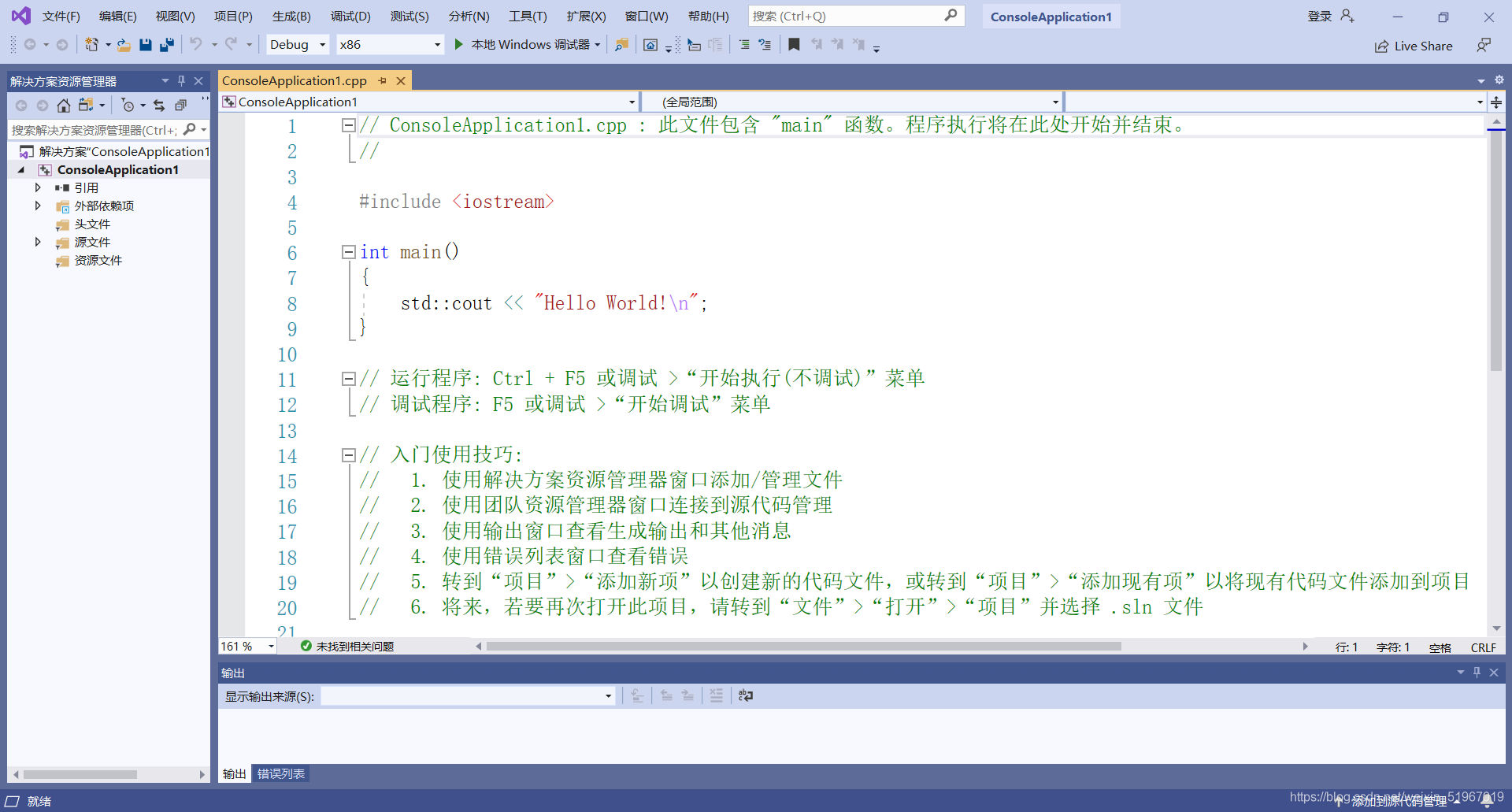Switch to the 错误列表 tab
1512x812 pixels.
click(x=281, y=773)
